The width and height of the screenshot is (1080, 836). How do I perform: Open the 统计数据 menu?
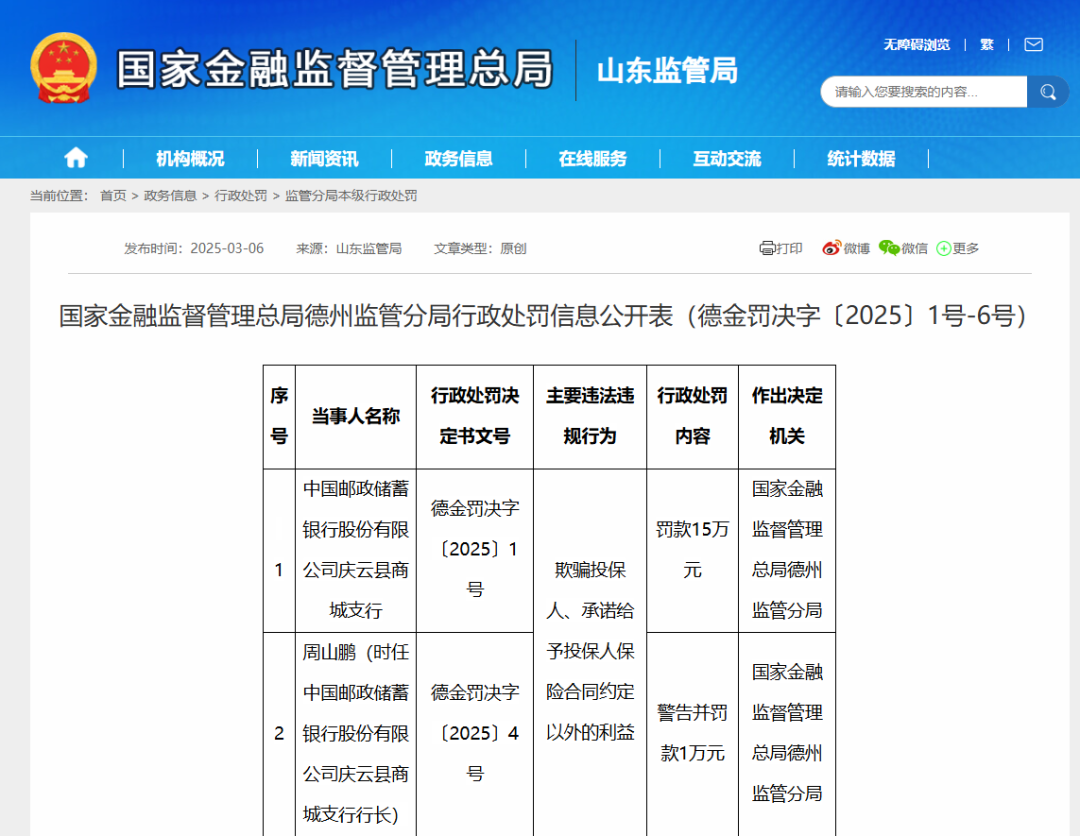(862, 158)
